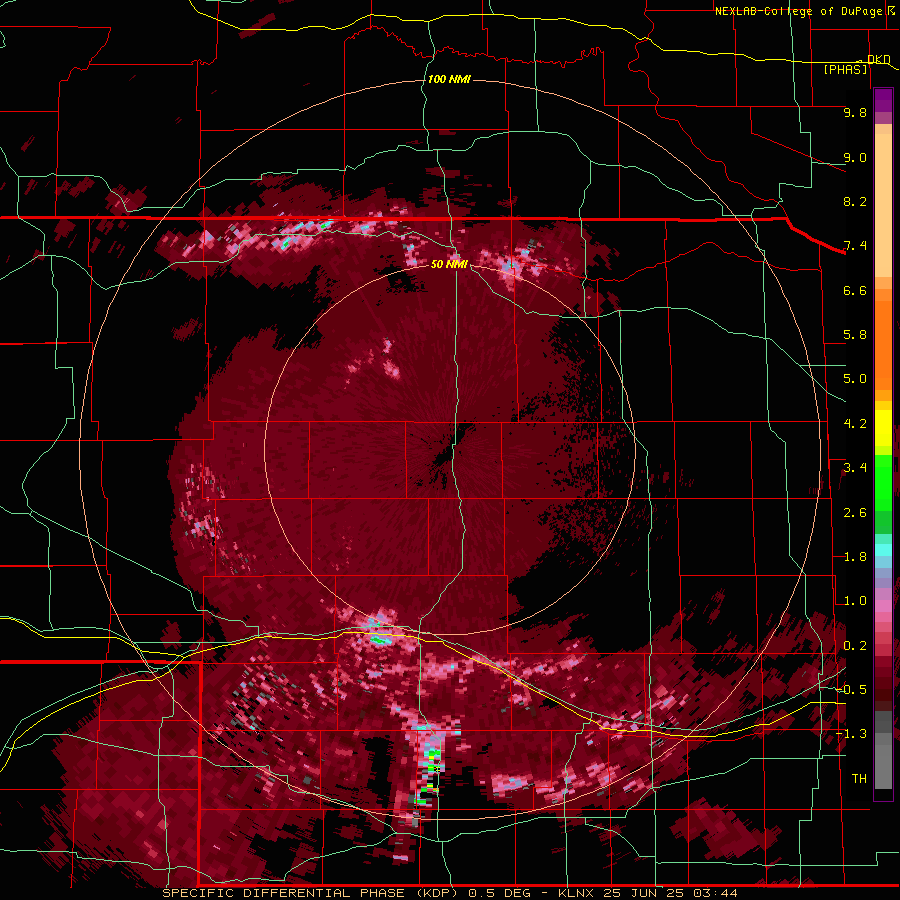Pick the cyan segment of the color scale
The width and height of the screenshot is (900, 900).
coord(883,549)
